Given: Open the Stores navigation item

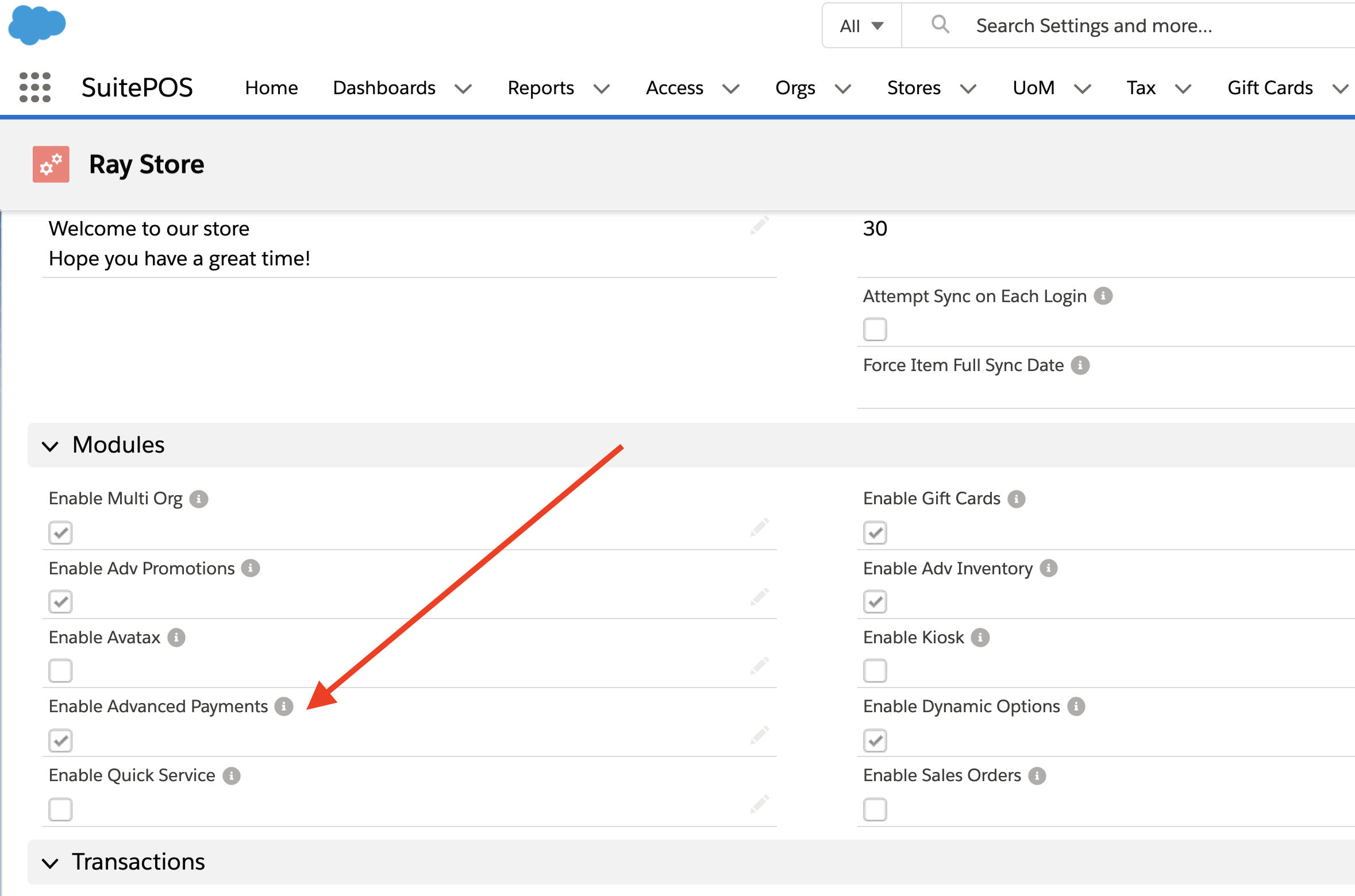Looking at the screenshot, I should [x=913, y=87].
